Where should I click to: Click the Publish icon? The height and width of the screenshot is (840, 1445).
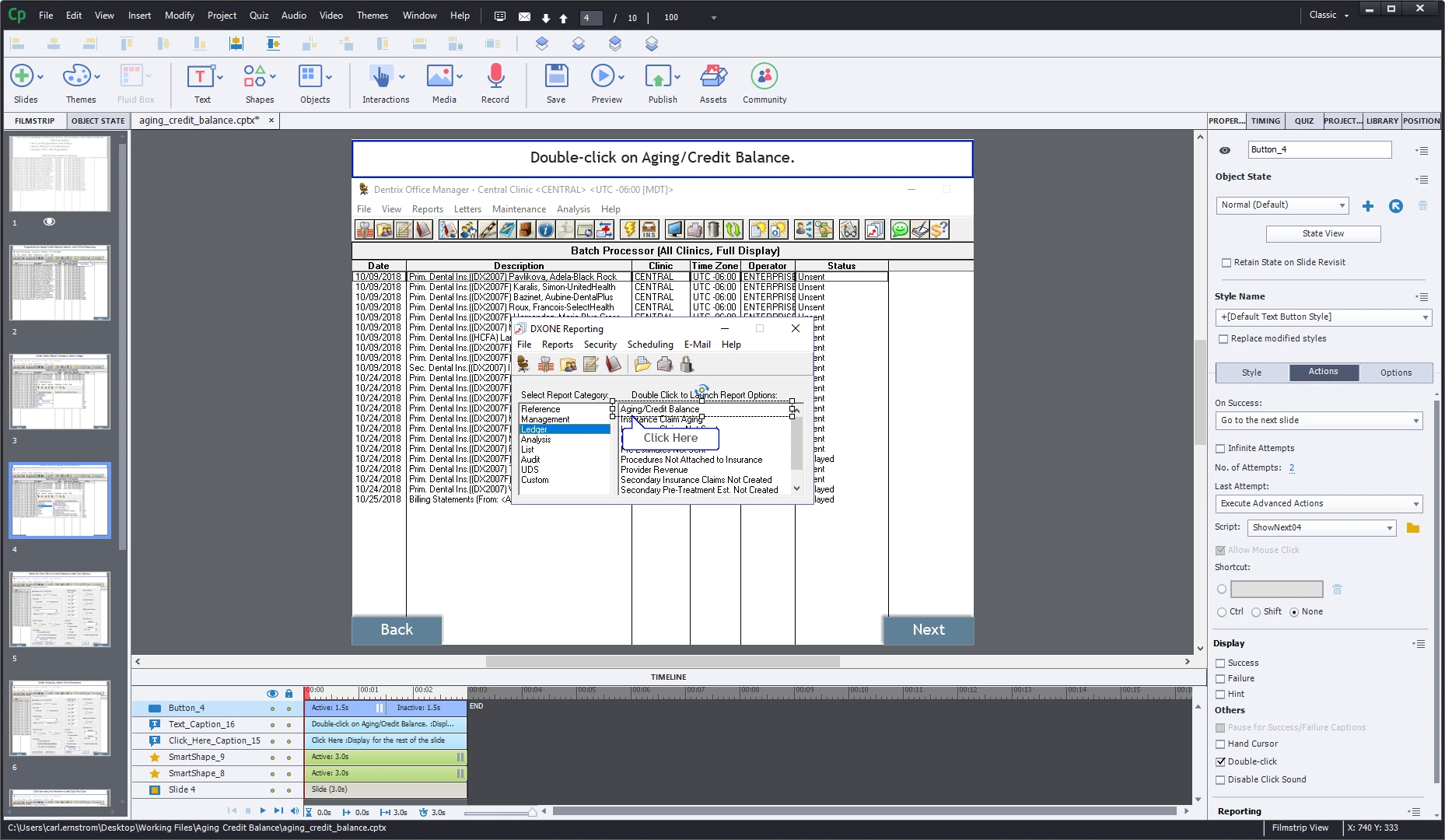658,77
